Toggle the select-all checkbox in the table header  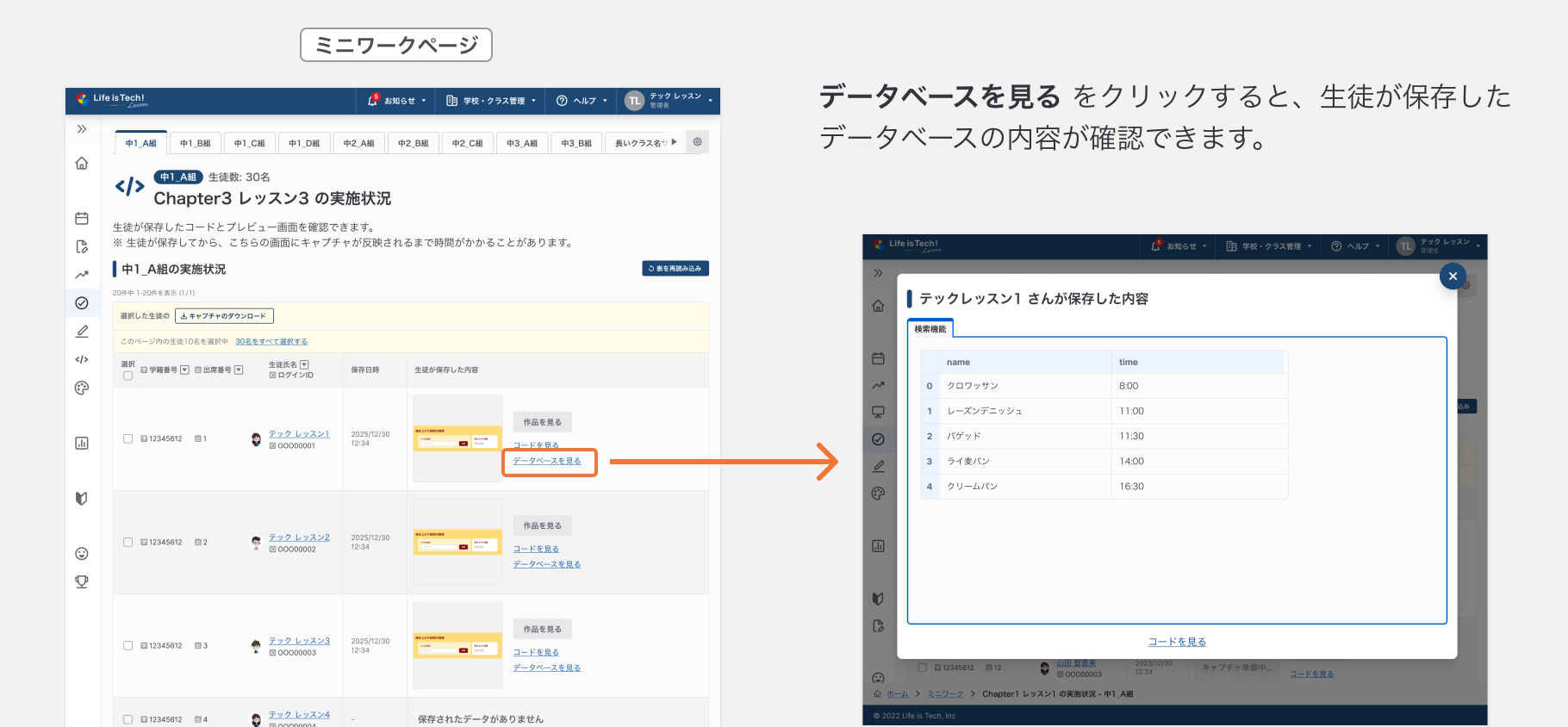pyautogui.click(x=128, y=376)
